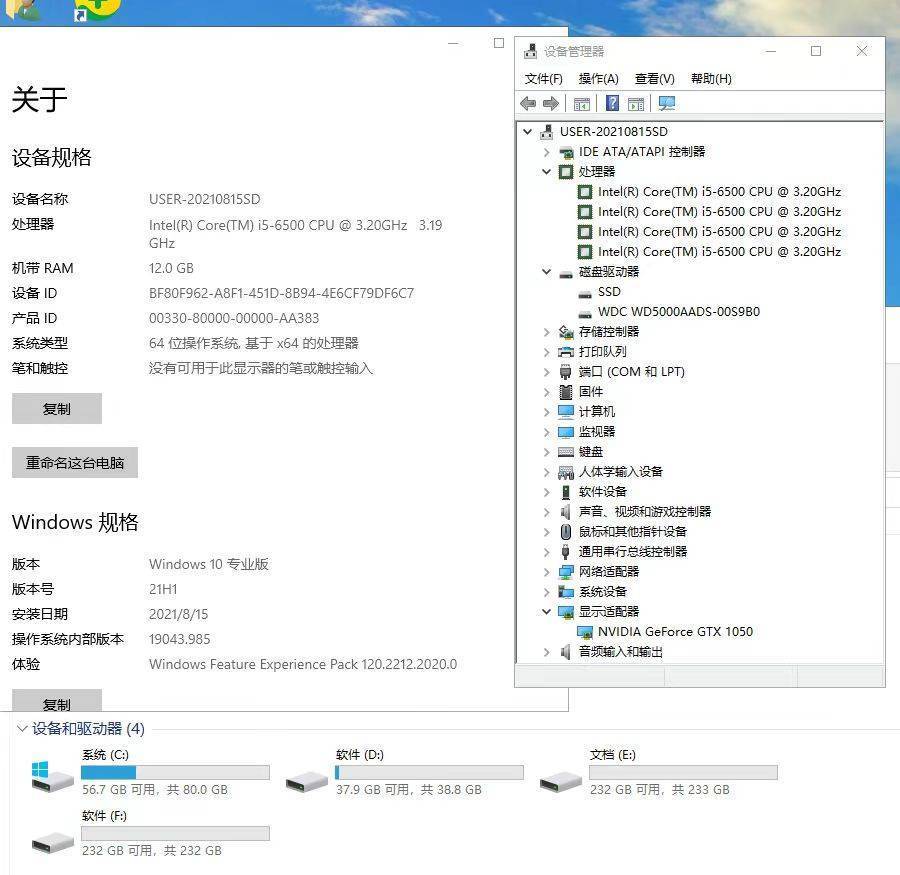Click the Device Manager title bar icon
Screen dimensions: 900x875
[x=531, y=51]
